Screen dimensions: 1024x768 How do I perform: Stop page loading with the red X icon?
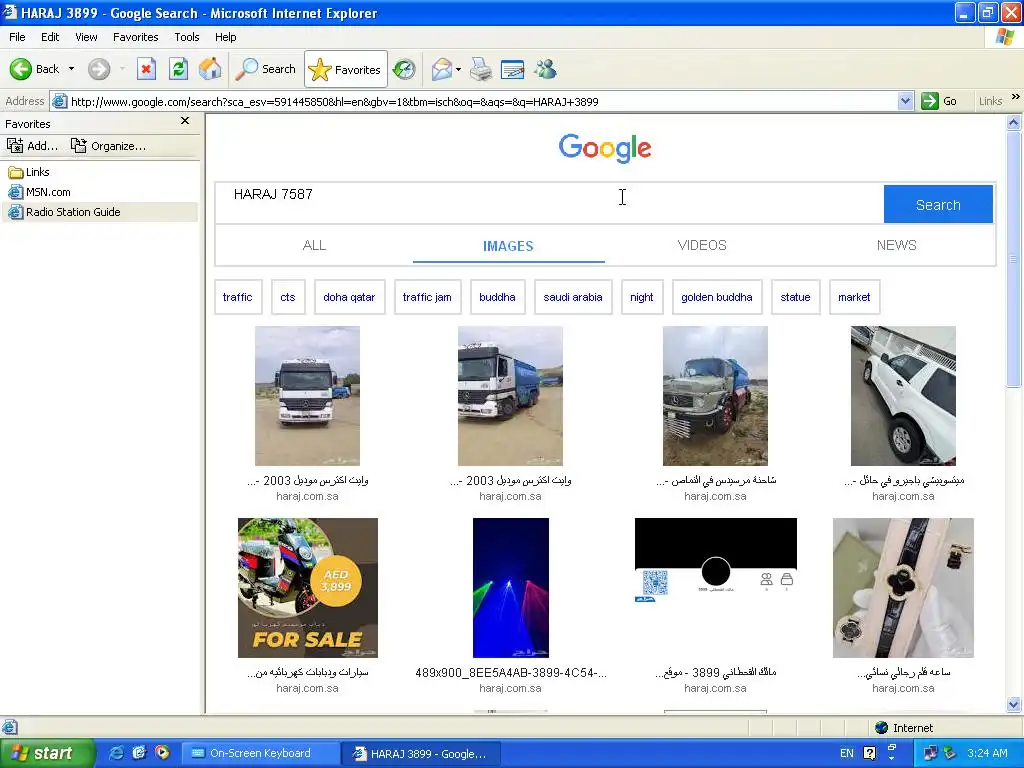[x=146, y=69]
